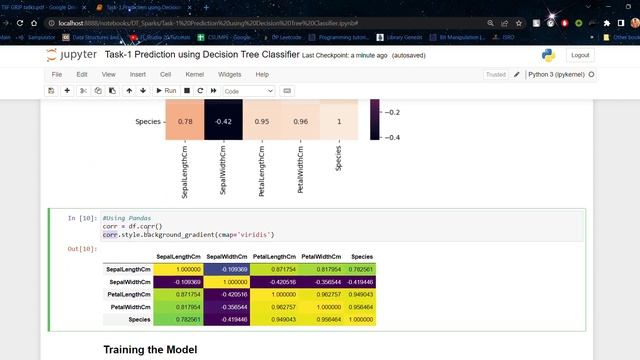The width and height of the screenshot is (640, 360).
Task: Share this page icon in address bar
Action: pyautogui.click(x=504, y=23)
